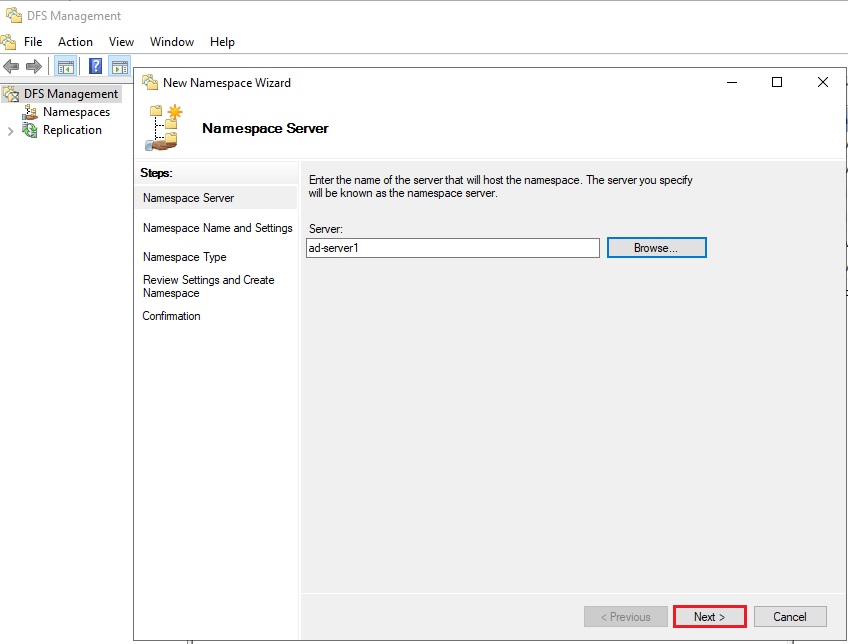Click the Show/Hide Console Tree toolbar icon
Viewport: 848px width, 644px height.
tap(65, 65)
